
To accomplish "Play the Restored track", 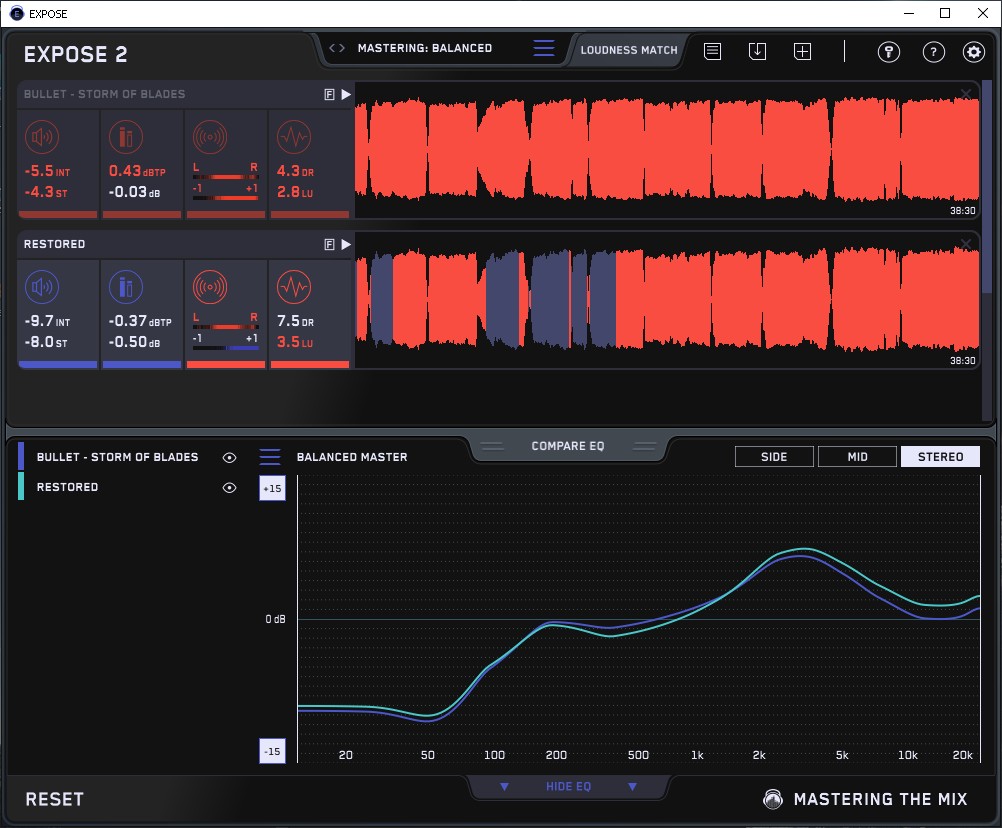I will pyautogui.click(x=346, y=244).
